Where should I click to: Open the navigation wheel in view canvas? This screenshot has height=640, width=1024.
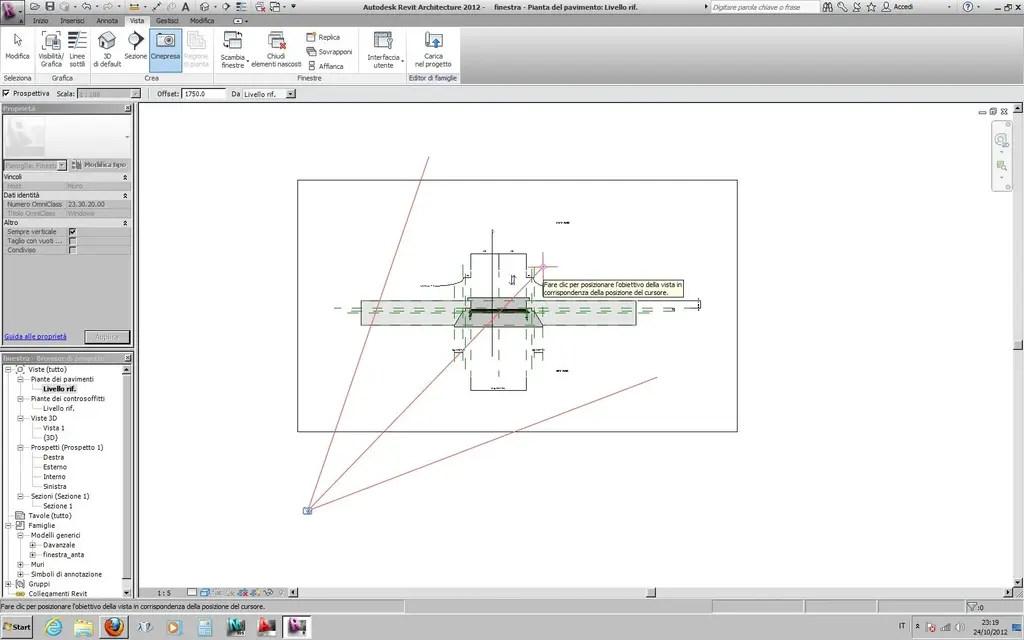pyautogui.click(x=1001, y=140)
